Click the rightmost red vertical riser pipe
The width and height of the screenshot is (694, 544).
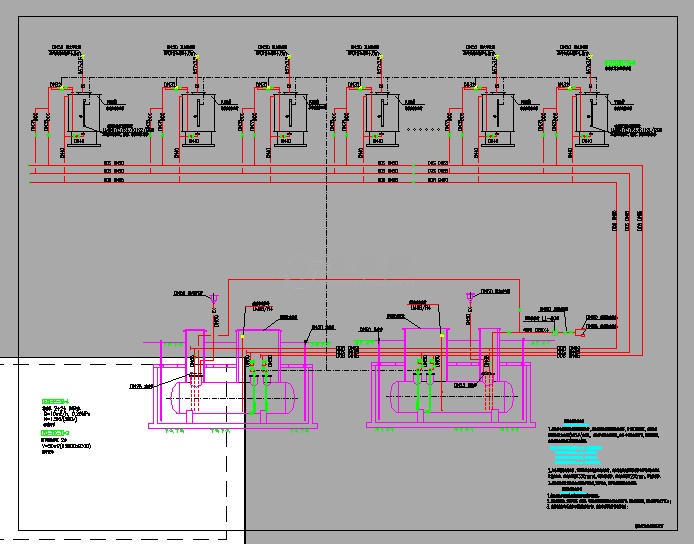(x=642, y=260)
